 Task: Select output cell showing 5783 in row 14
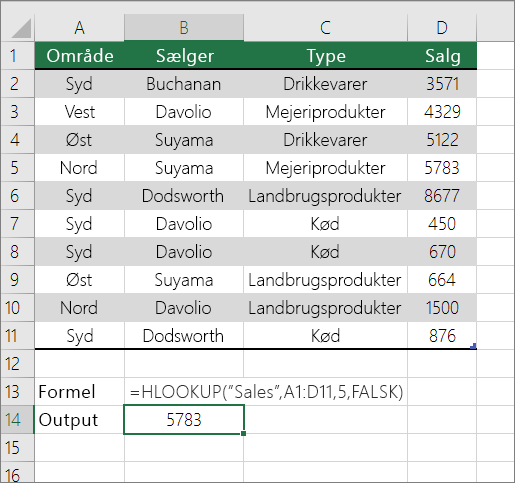(x=184, y=420)
